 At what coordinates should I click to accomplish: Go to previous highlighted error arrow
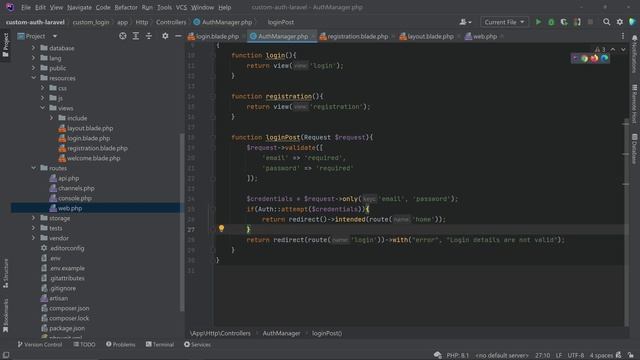coord(613,49)
